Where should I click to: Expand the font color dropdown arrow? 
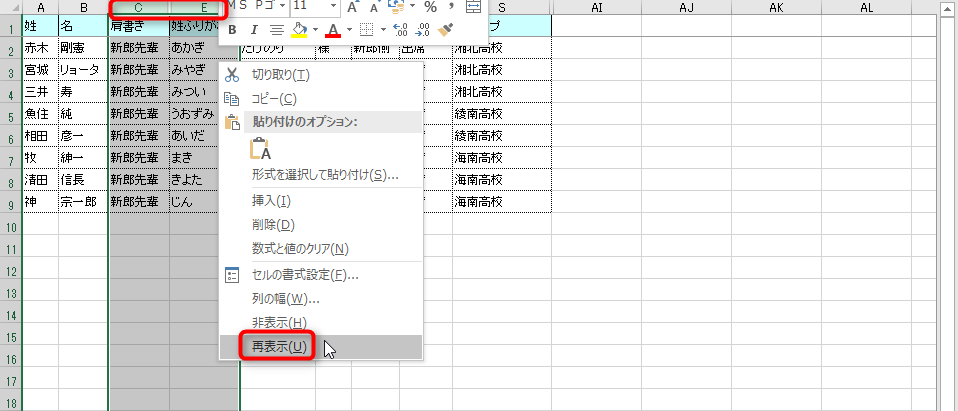(x=349, y=30)
